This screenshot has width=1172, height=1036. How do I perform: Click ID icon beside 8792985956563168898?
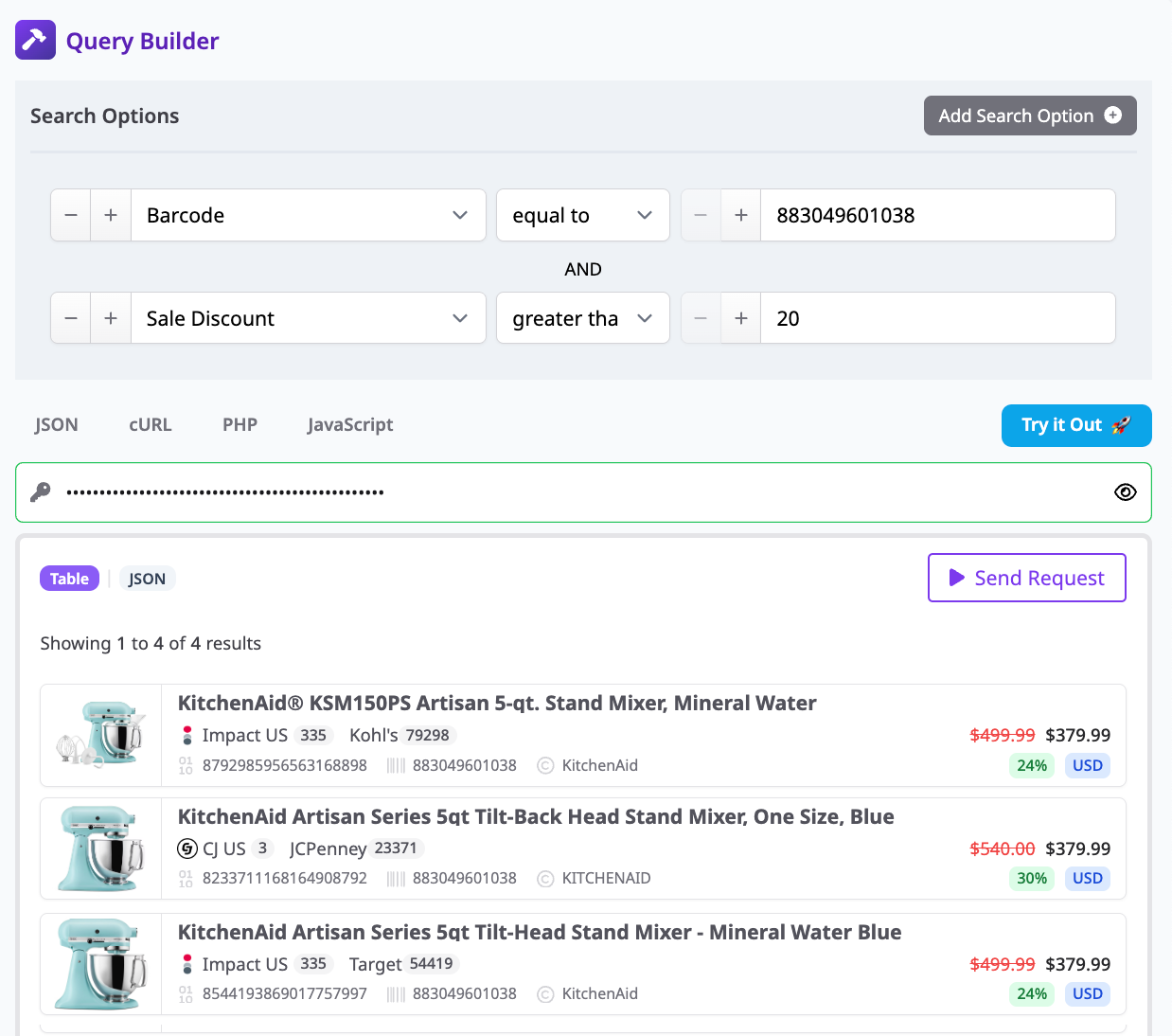coord(186,765)
